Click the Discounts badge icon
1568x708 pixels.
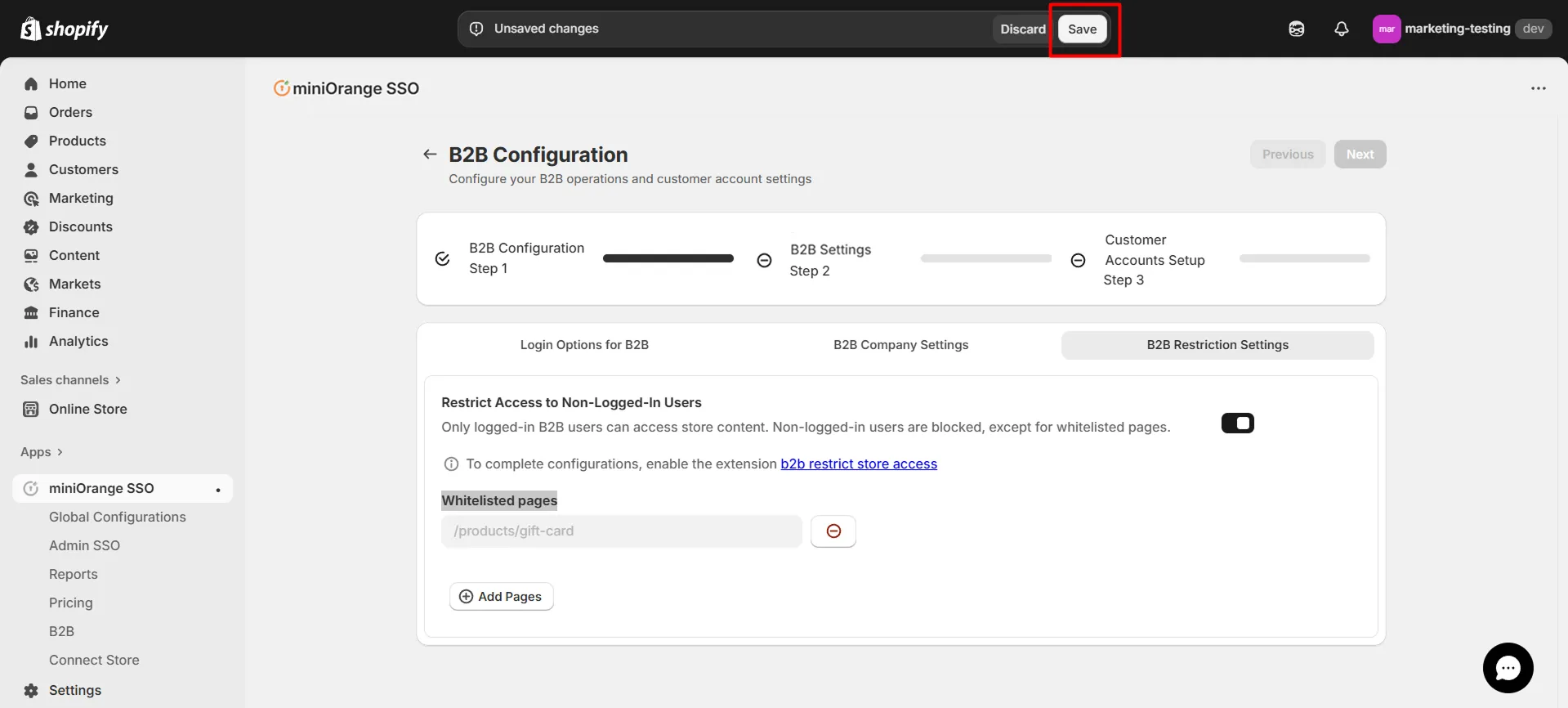click(31, 226)
